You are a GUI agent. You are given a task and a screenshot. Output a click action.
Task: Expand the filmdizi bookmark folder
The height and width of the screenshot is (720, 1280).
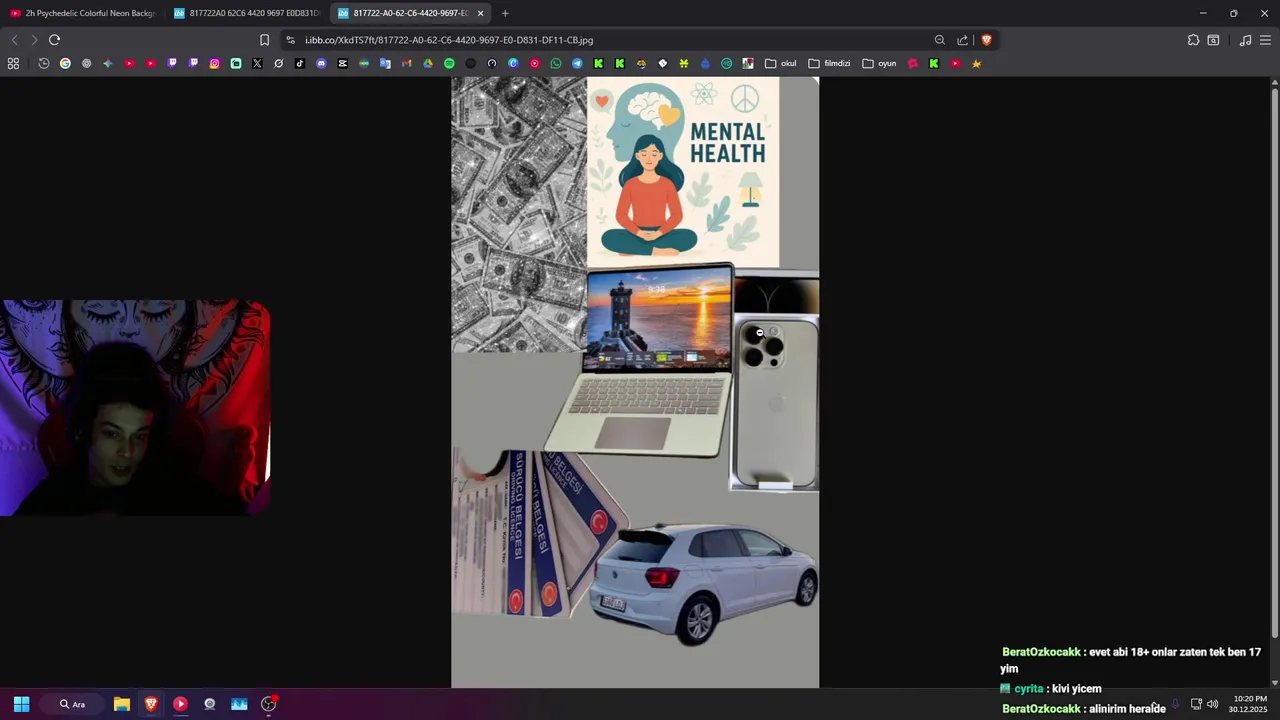click(829, 63)
